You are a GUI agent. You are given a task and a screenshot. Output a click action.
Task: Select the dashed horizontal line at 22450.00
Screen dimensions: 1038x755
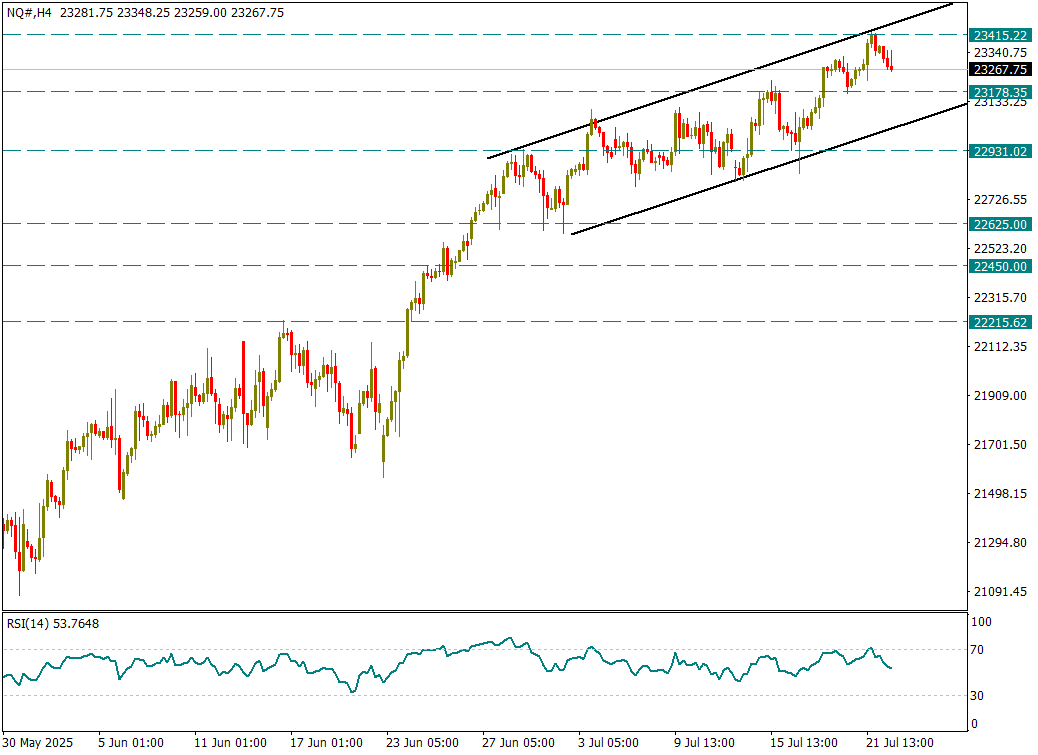(x=485, y=266)
